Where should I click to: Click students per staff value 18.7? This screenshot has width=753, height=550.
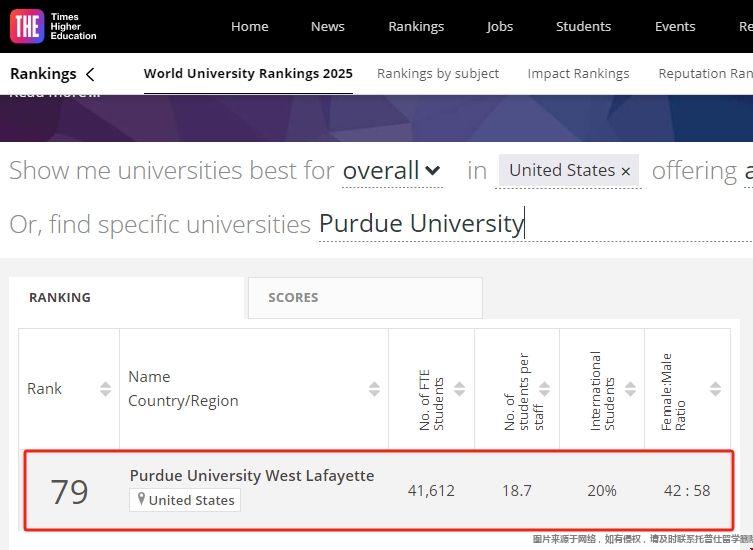(x=517, y=490)
